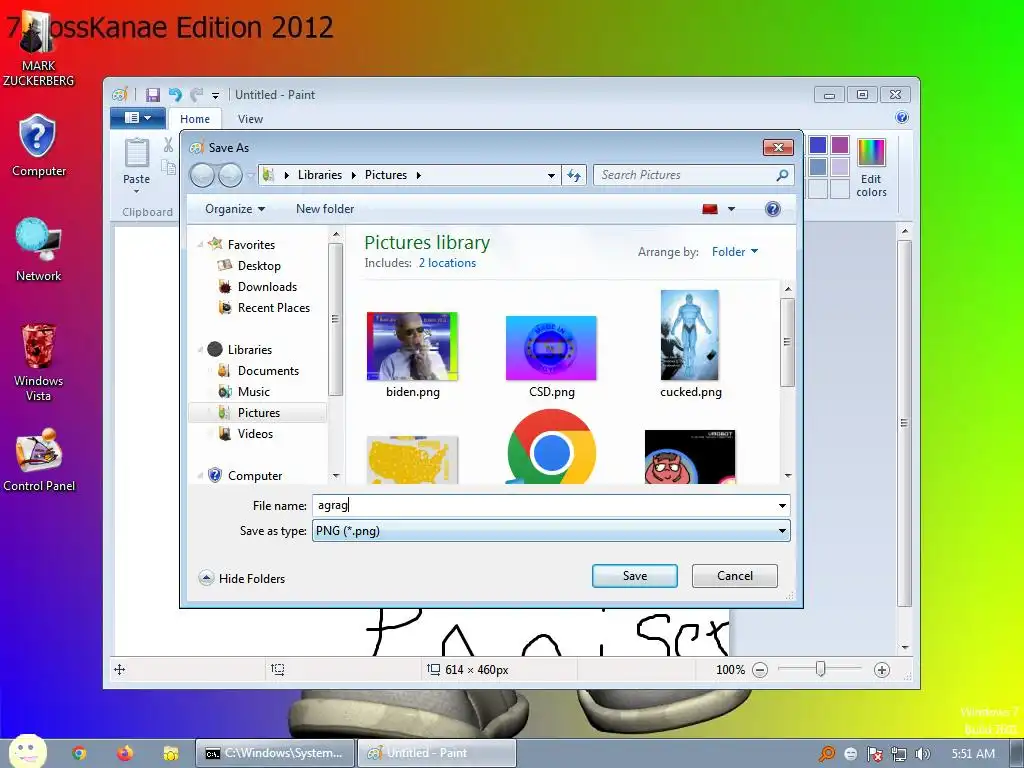Open the blue Paint application menu button
The image size is (1024, 768).
(x=137, y=118)
